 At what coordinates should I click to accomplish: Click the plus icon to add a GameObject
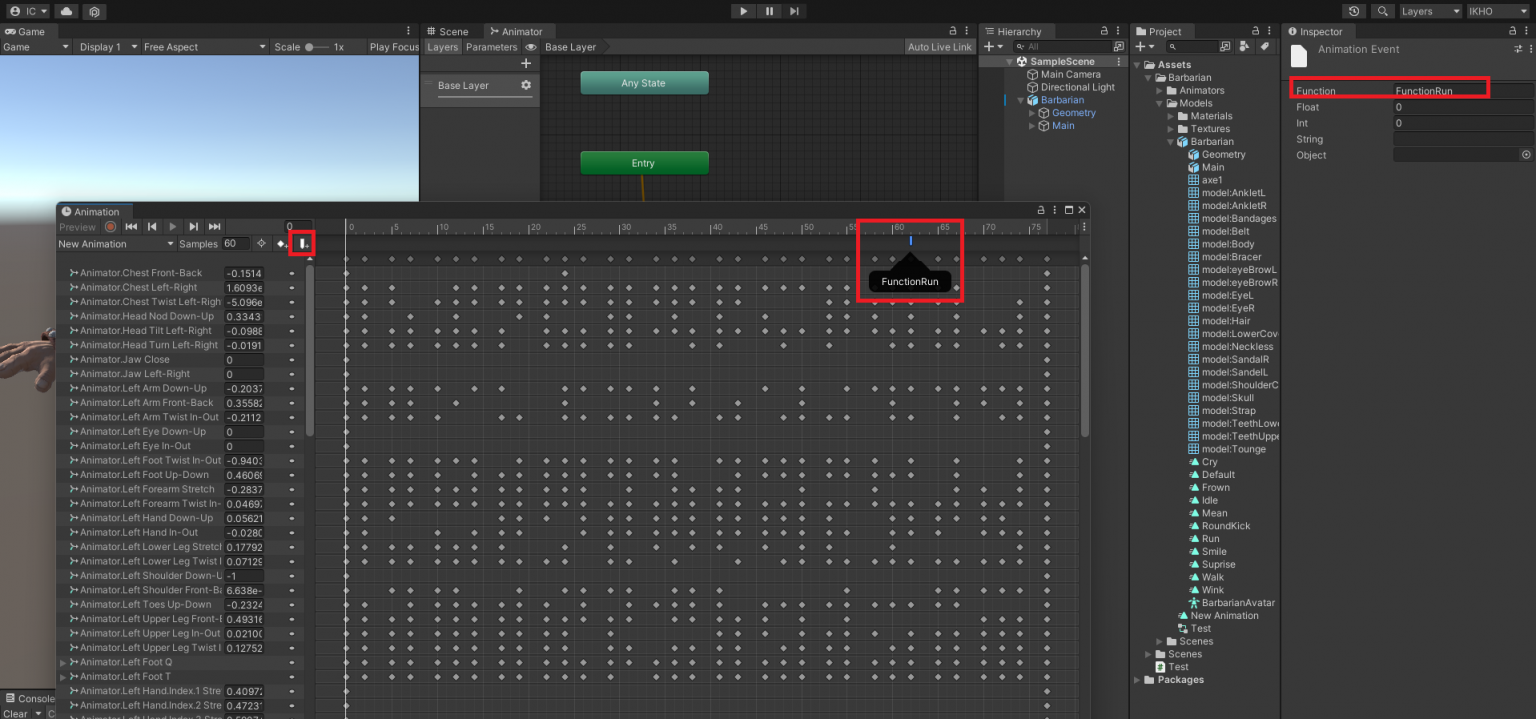click(x=988, y=46)
